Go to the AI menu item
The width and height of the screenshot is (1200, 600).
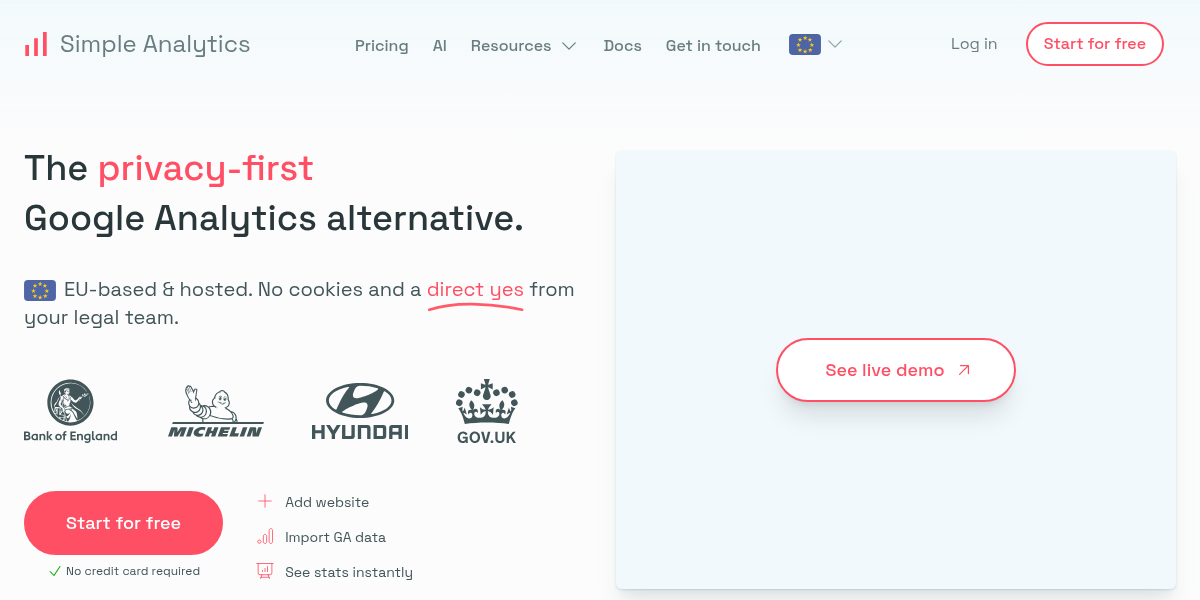pos(439,46)
